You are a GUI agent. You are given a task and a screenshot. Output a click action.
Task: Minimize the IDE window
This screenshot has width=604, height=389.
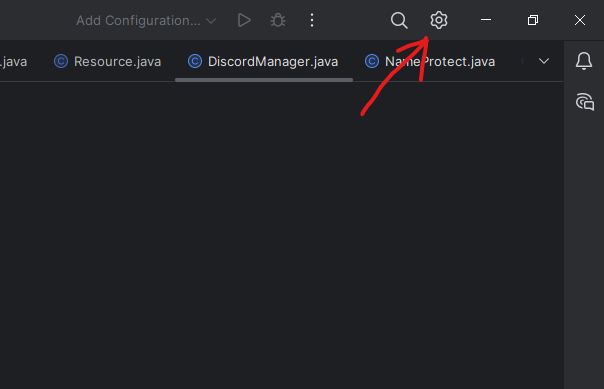486,20
